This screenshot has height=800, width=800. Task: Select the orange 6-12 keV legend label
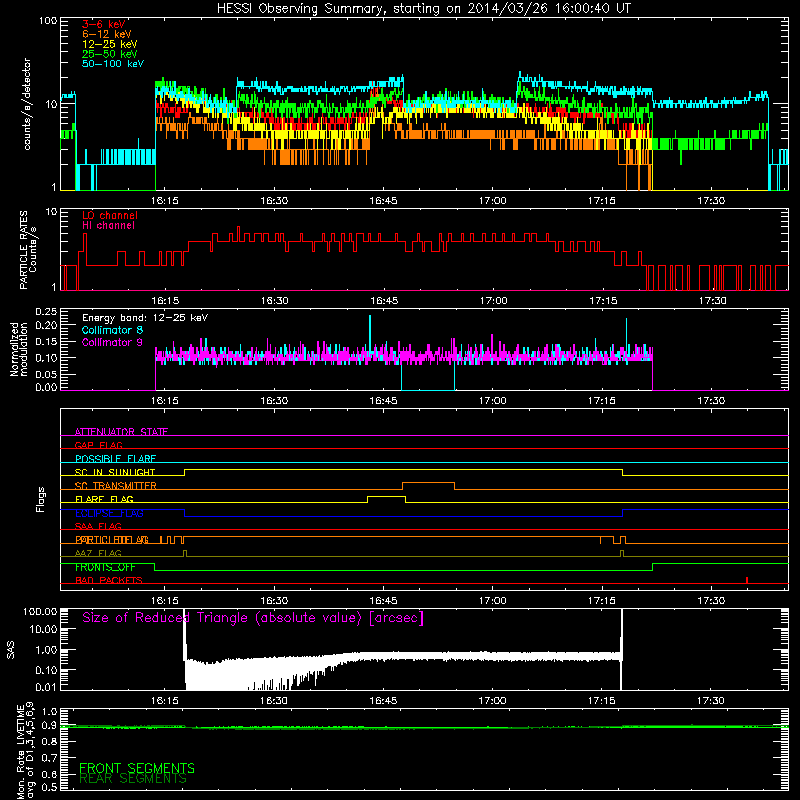[107, 34]
